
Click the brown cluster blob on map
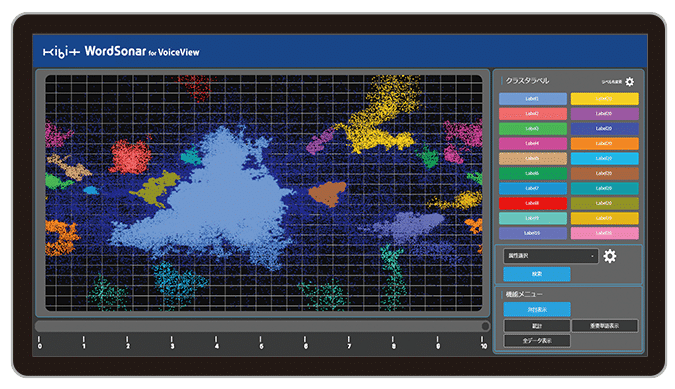tap(328, 193)
